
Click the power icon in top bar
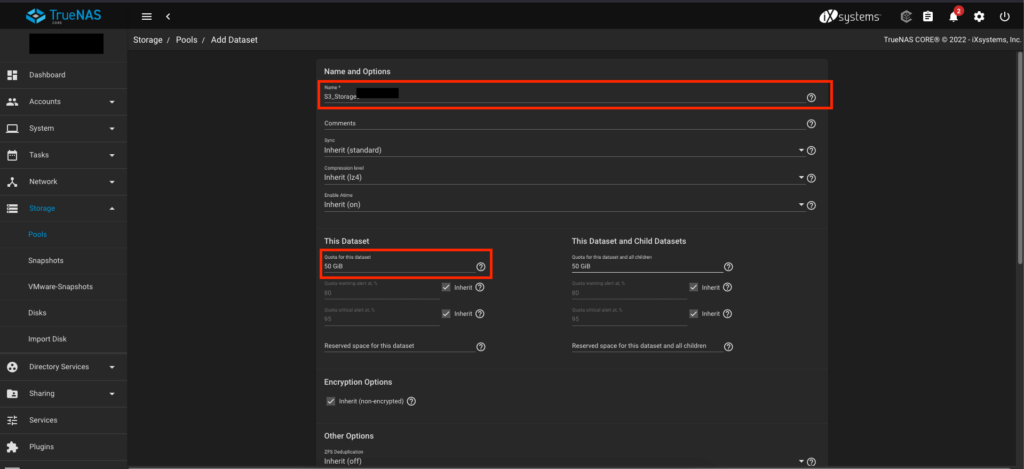[1004, 17]
